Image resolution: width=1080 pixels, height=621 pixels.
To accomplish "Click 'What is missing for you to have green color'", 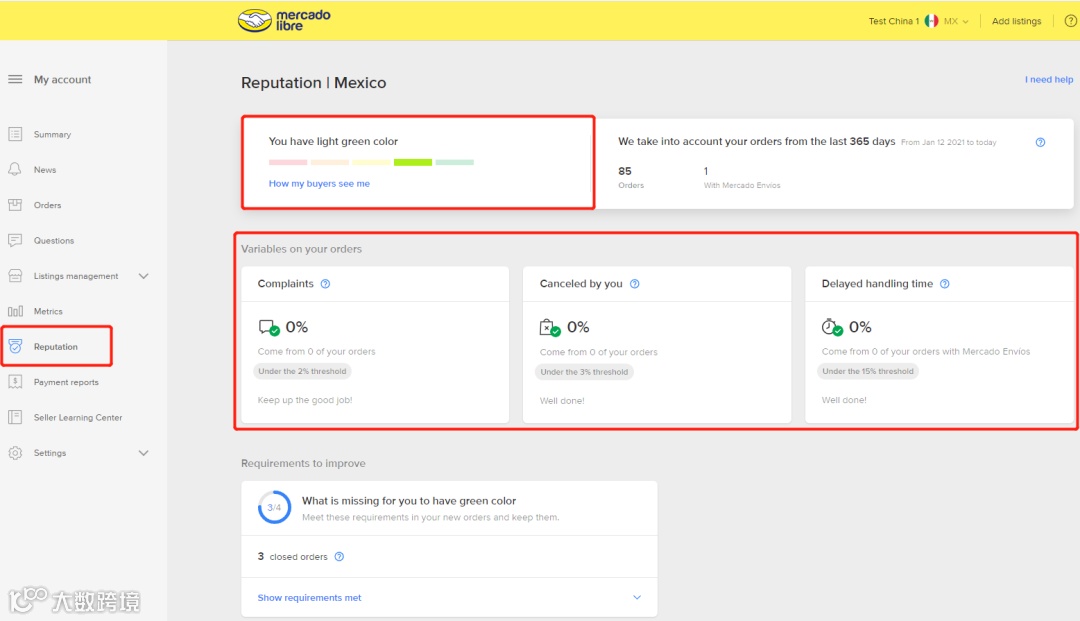I will (x=408, y=501).
